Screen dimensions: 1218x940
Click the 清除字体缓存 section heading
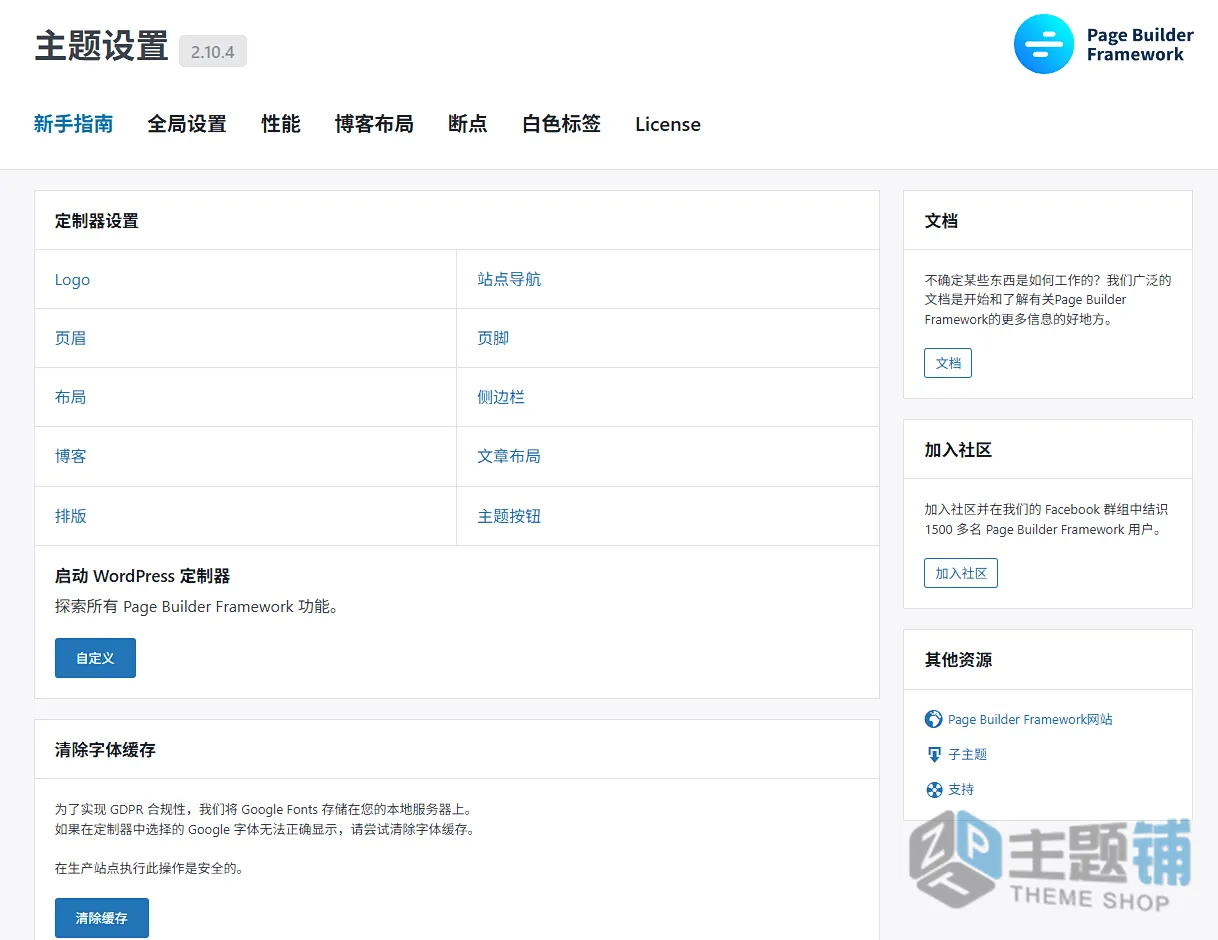(x=105, y=749)
